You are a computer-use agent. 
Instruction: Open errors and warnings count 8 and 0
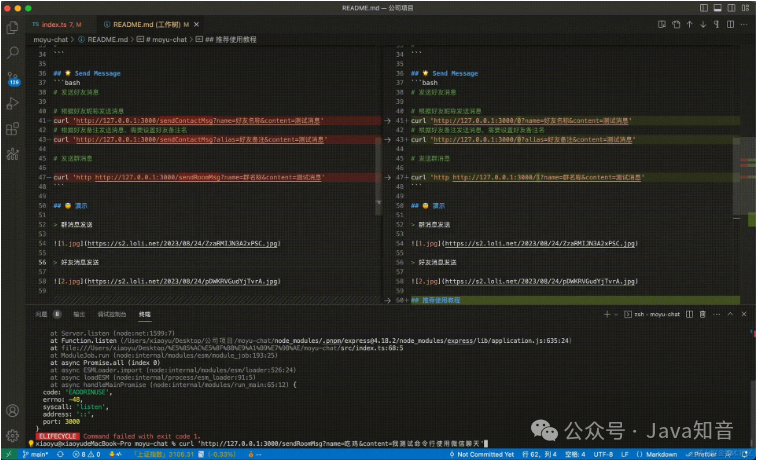87,455
